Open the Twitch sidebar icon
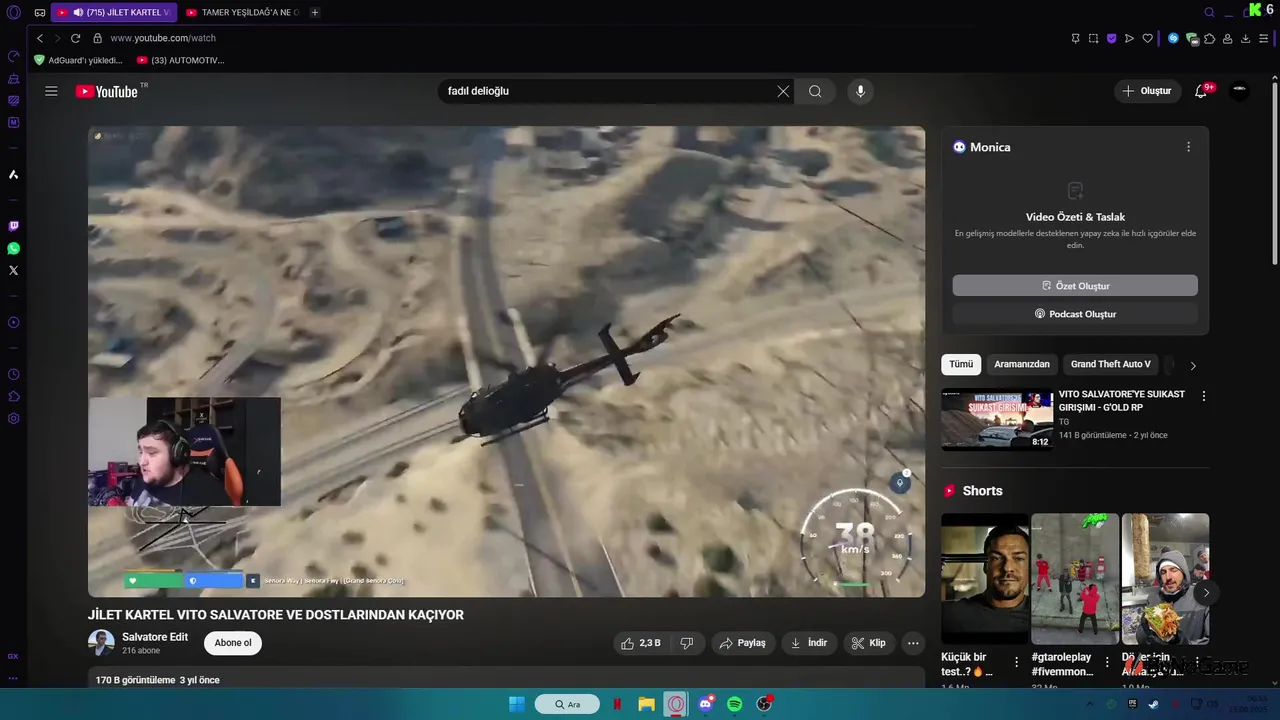Screen dimensions: 1280x720 pos(13,227)
